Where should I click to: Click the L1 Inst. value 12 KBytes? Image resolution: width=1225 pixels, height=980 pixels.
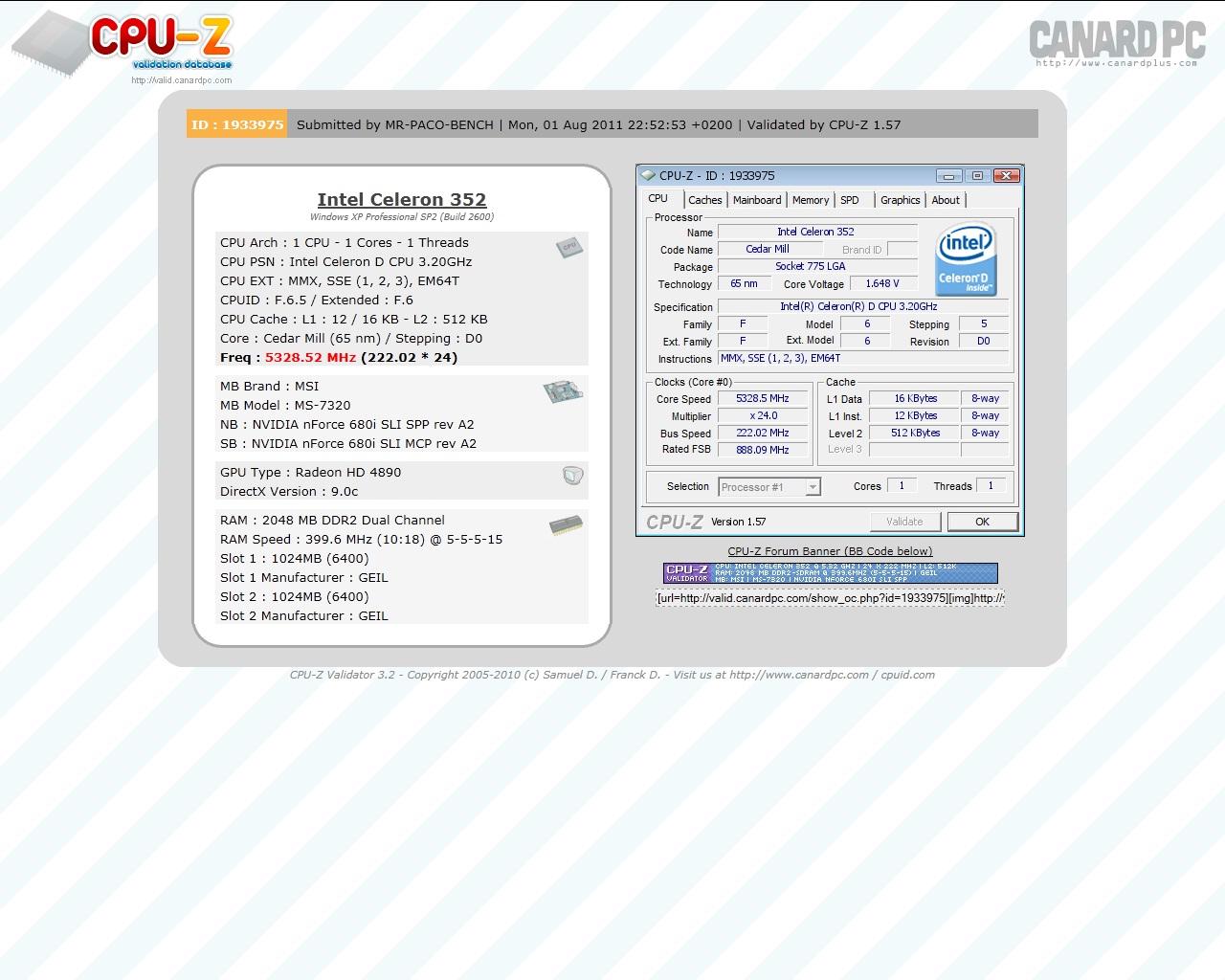[x=916, y=415]
